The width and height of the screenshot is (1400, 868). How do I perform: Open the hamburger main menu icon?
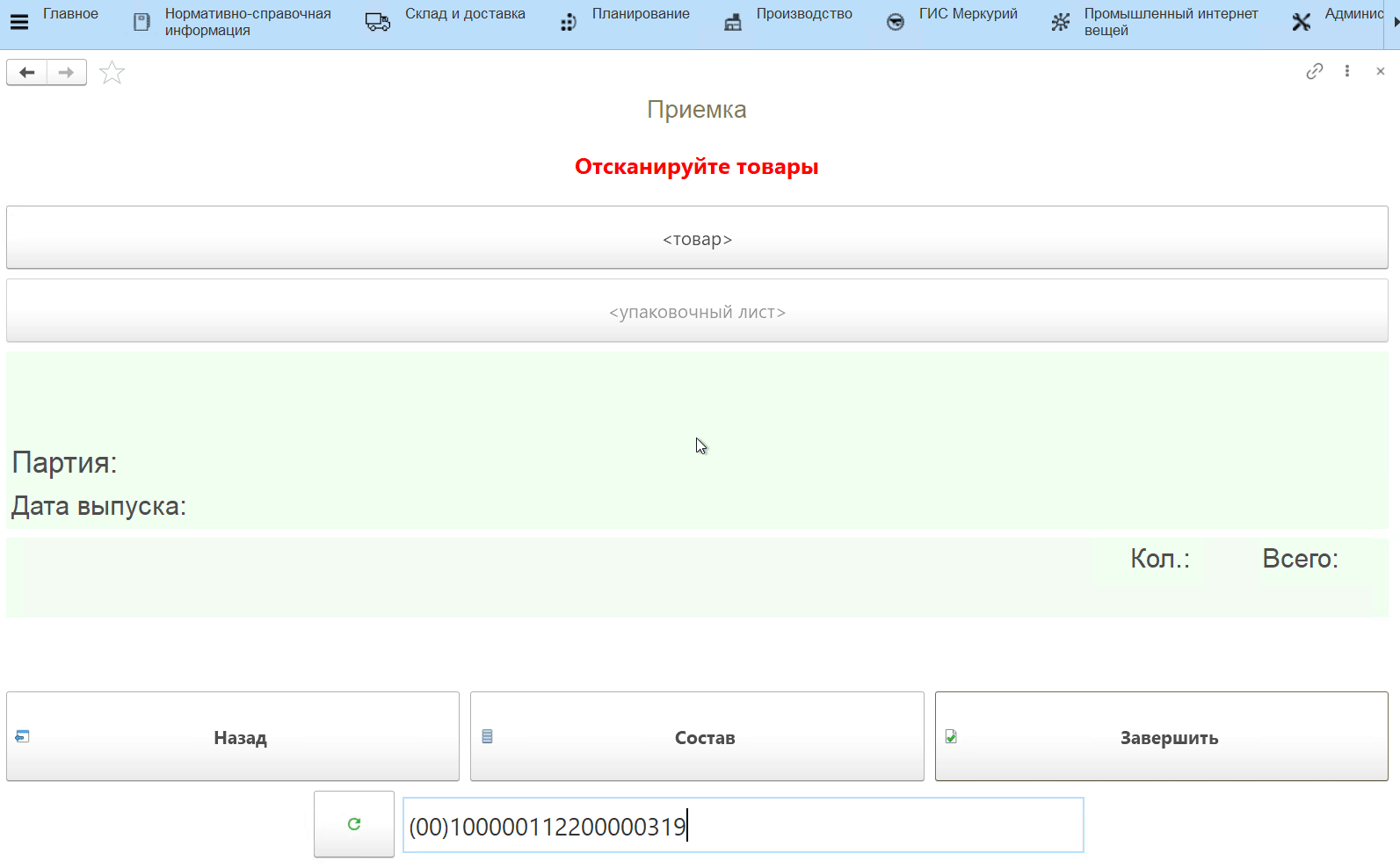(19, 22)
